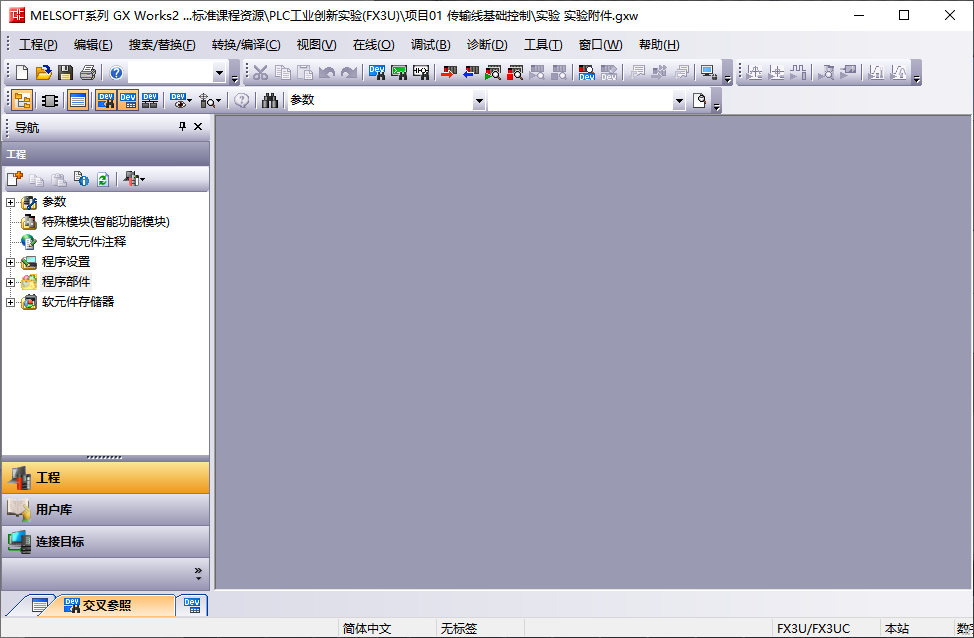The height and width of the screenshot is (638, 974).
Task: Open the empty combo box dropdown next to 参数
Action: click(679, 100)
